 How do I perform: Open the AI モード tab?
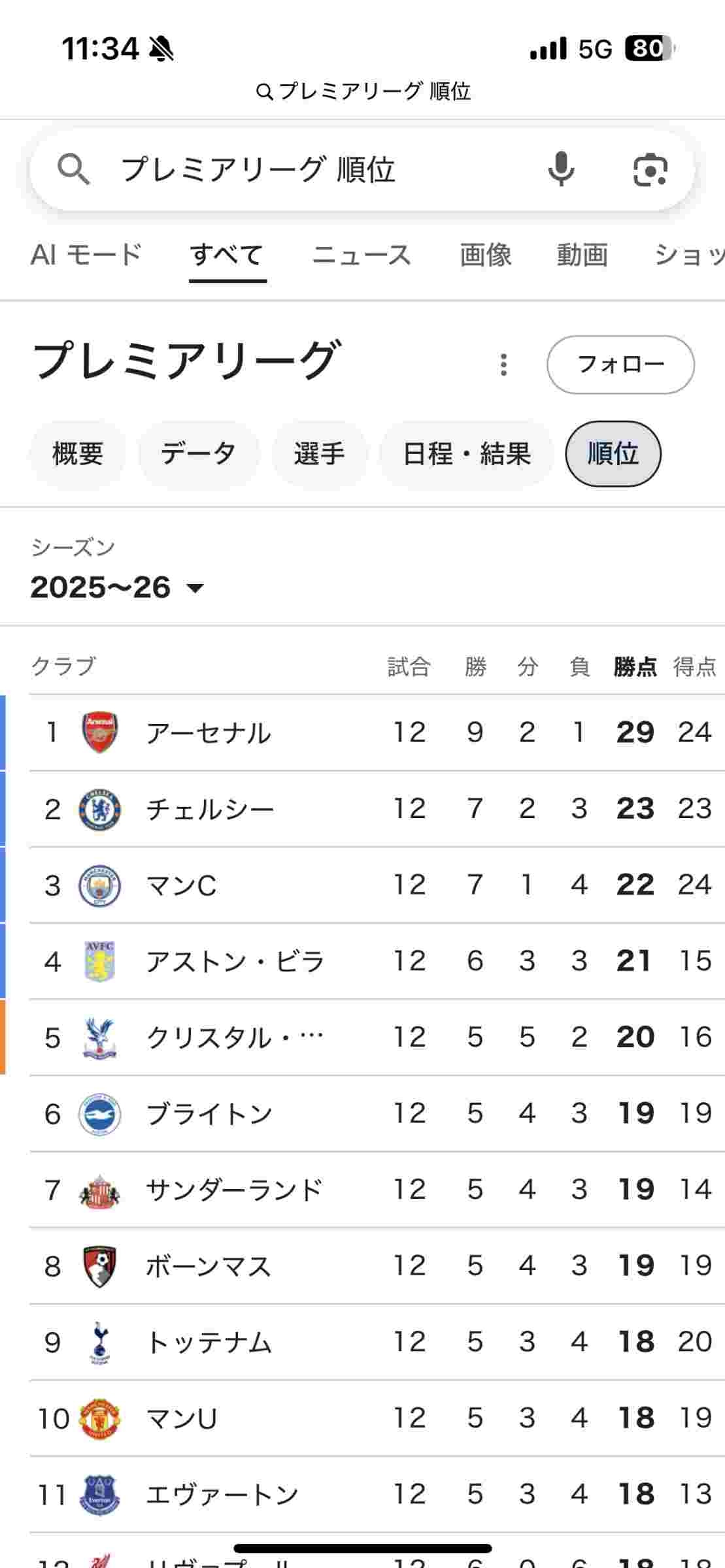coord(86,255)
